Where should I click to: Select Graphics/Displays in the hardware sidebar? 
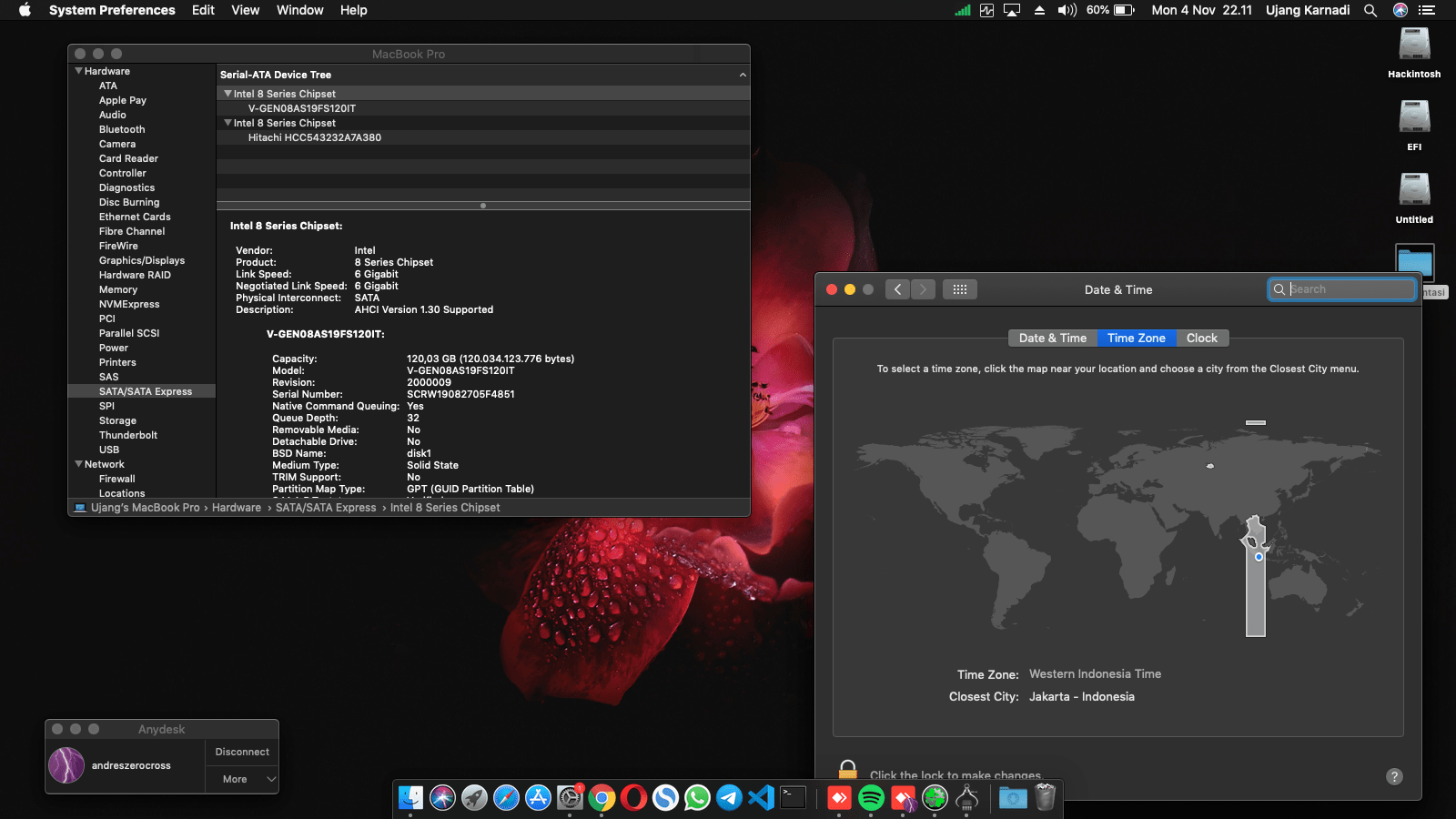(x=142, y=260)
